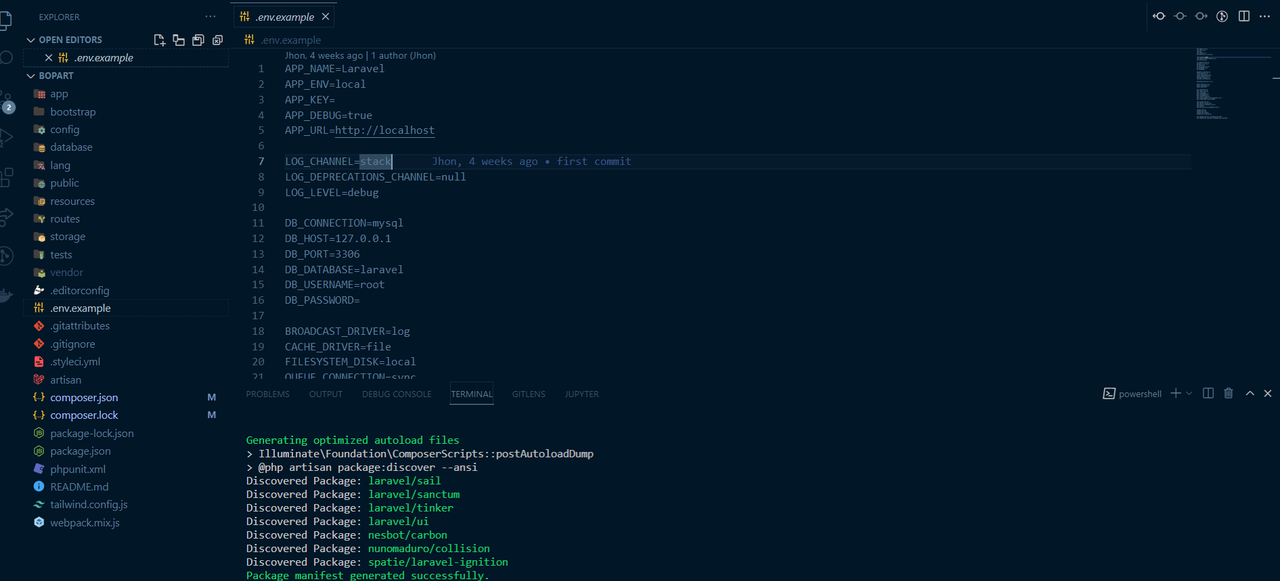Screen dimensions: 1280x581
Task: Kill terminal with trash icon
Action: click(x=1229, y=394)
